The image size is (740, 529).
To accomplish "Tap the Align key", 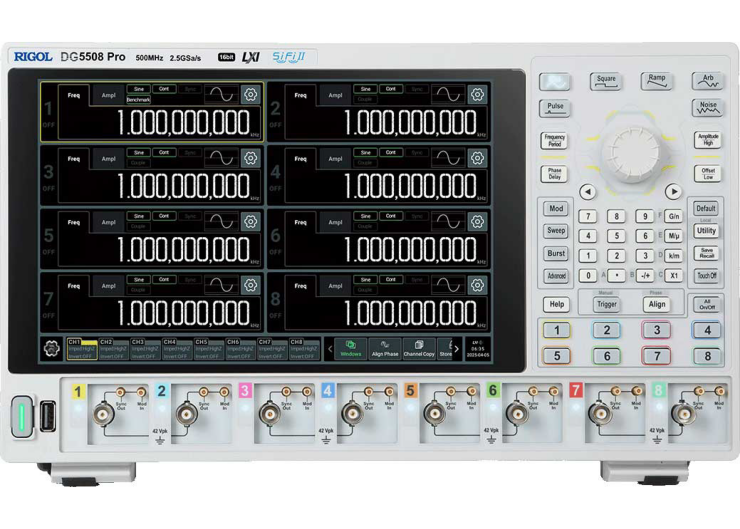I will tap(656, 304).
